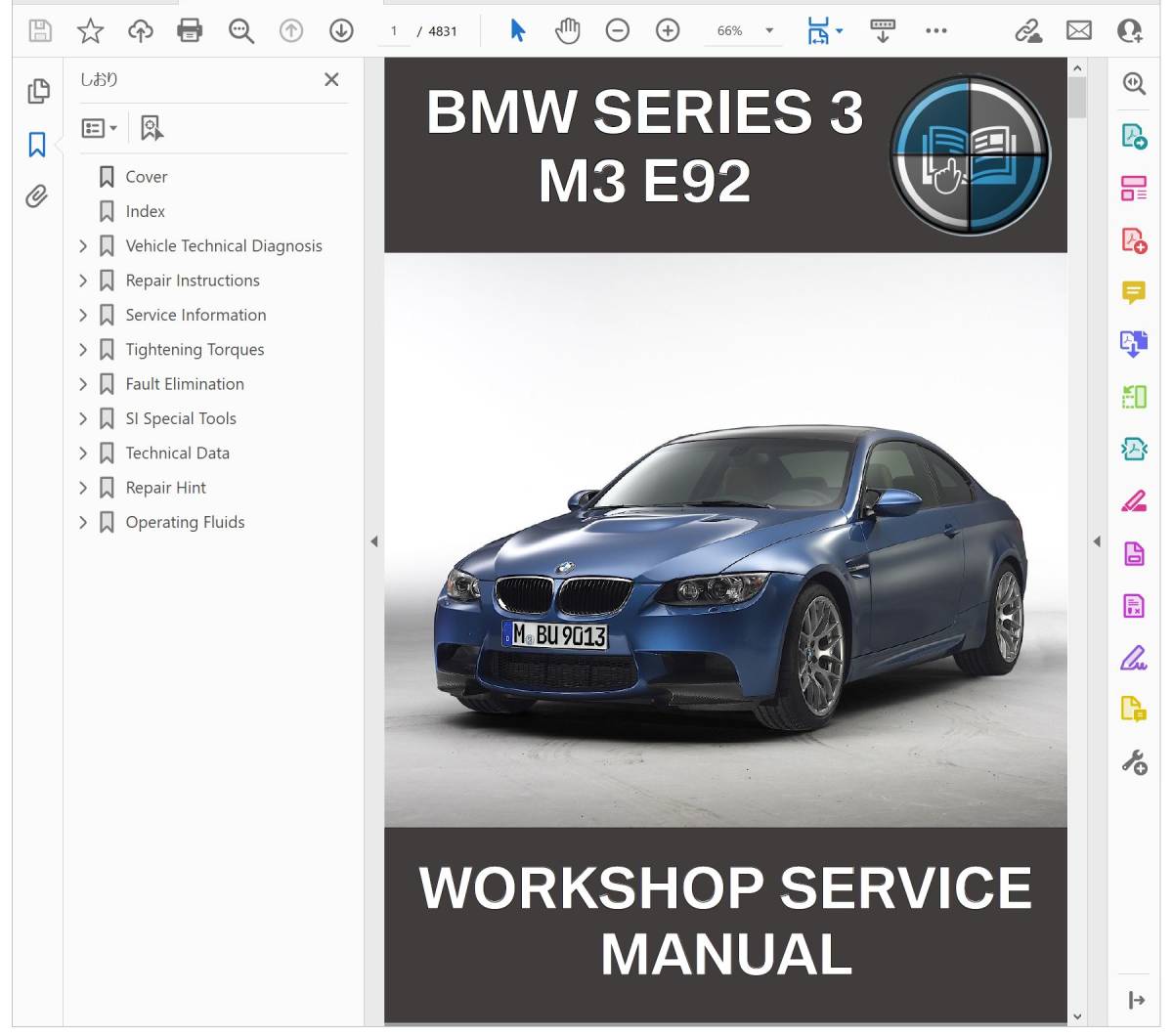Click the share with others icon

coord(1130,31)
